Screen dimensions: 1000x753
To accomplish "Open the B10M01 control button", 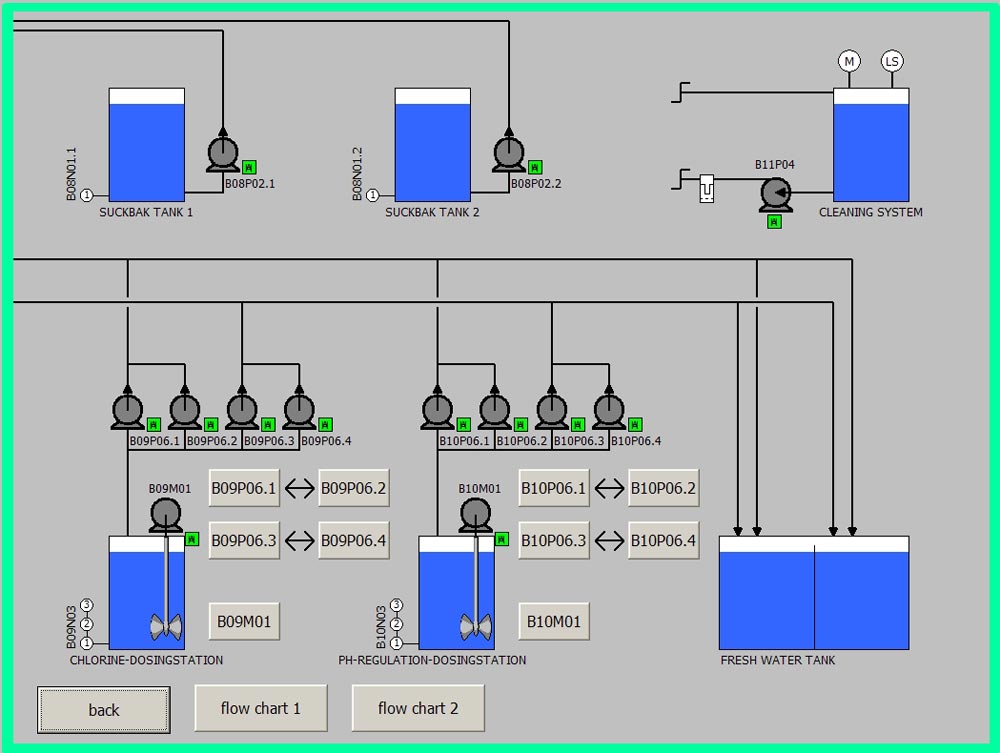I will click(x=554, y=622).
